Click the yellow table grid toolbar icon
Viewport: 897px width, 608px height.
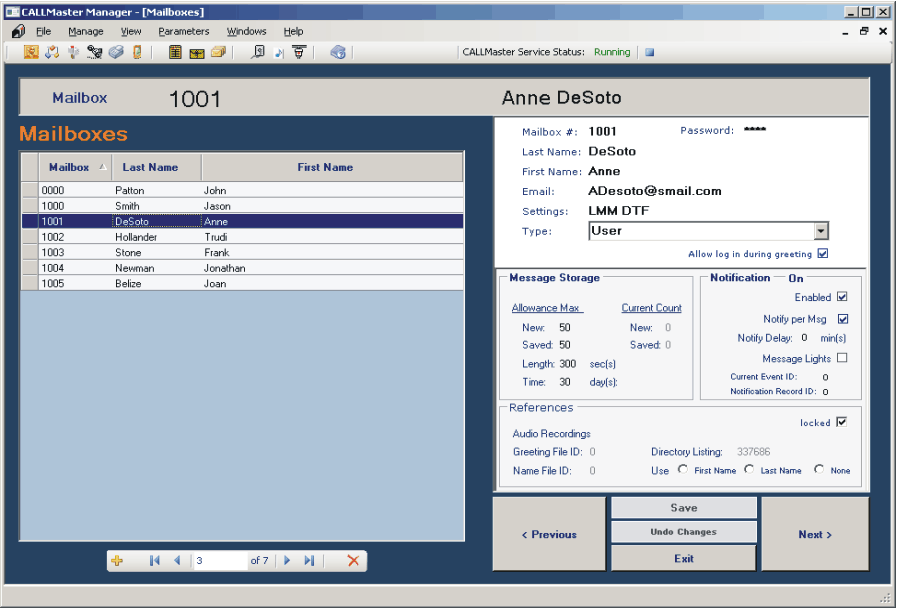pyautogui.click(x=175, y=52)
